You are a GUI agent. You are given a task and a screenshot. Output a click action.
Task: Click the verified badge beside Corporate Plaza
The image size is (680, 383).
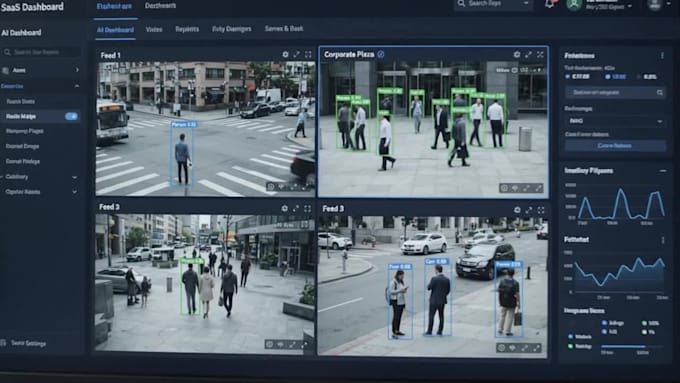tap(381, 54)
